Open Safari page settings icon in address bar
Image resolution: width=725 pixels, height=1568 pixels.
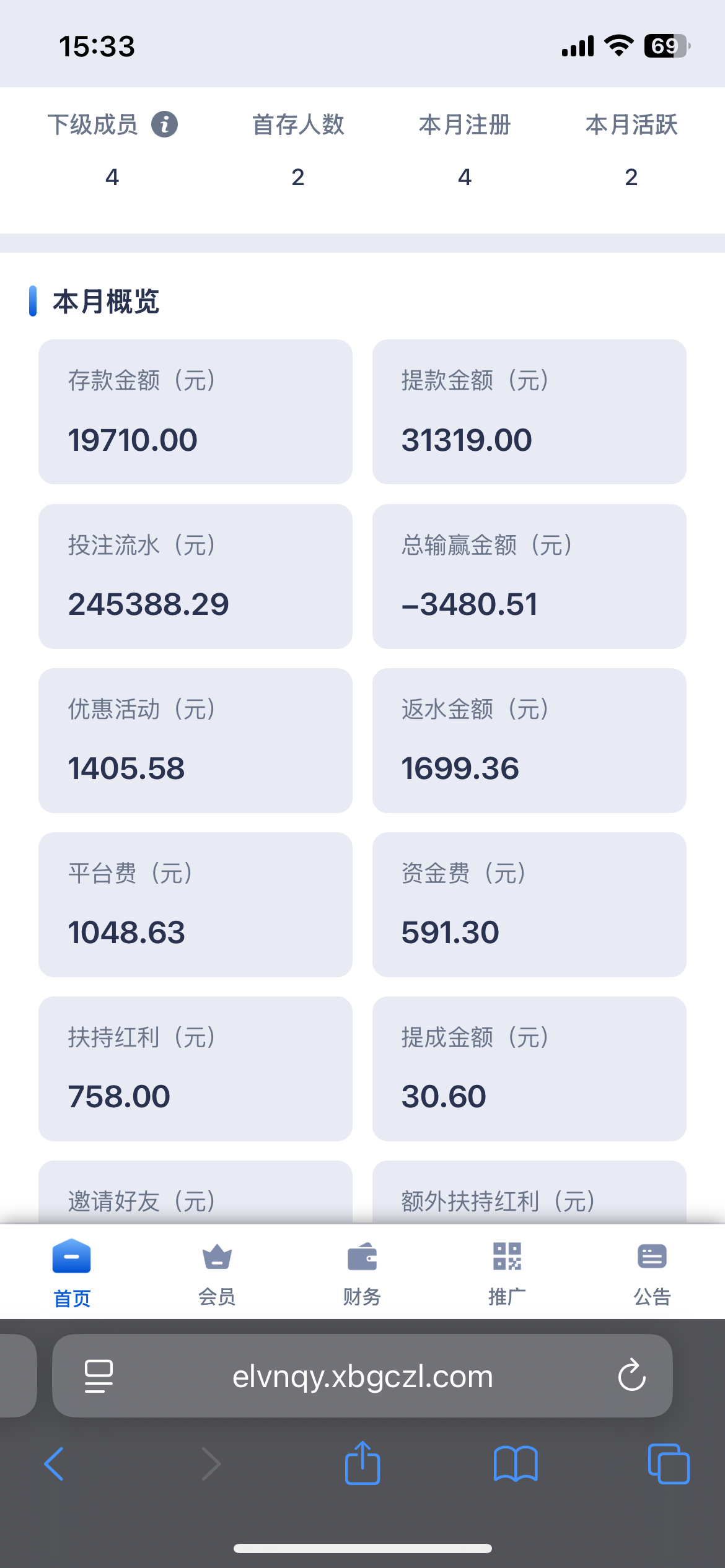click(x=99, y=1376)
